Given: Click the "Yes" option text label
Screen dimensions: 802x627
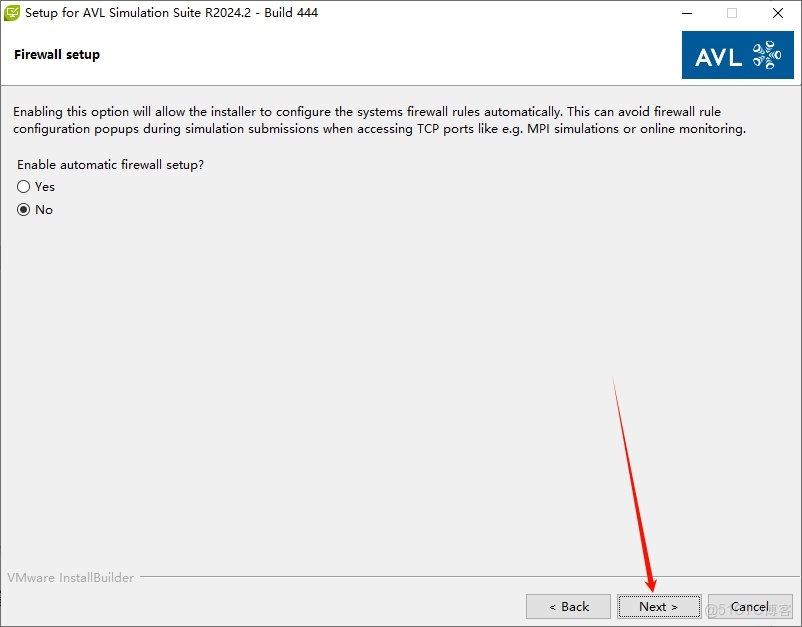Looking at the screenshot, I should [45, 187].
